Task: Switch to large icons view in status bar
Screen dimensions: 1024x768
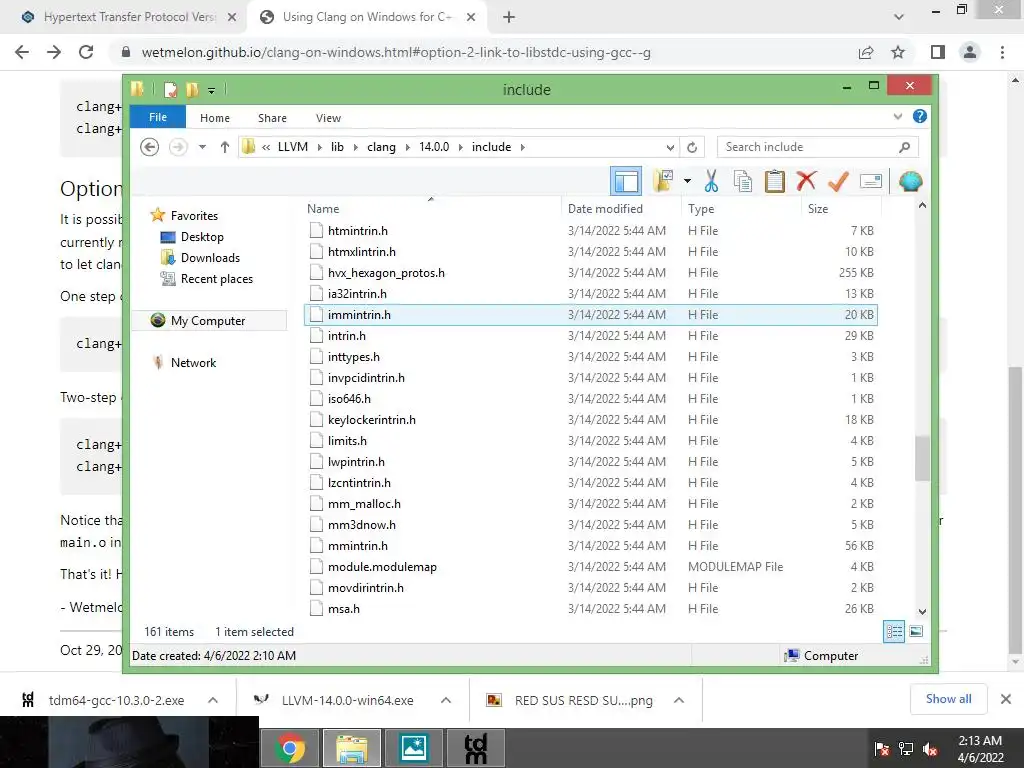Action: [x=916, y=632]
